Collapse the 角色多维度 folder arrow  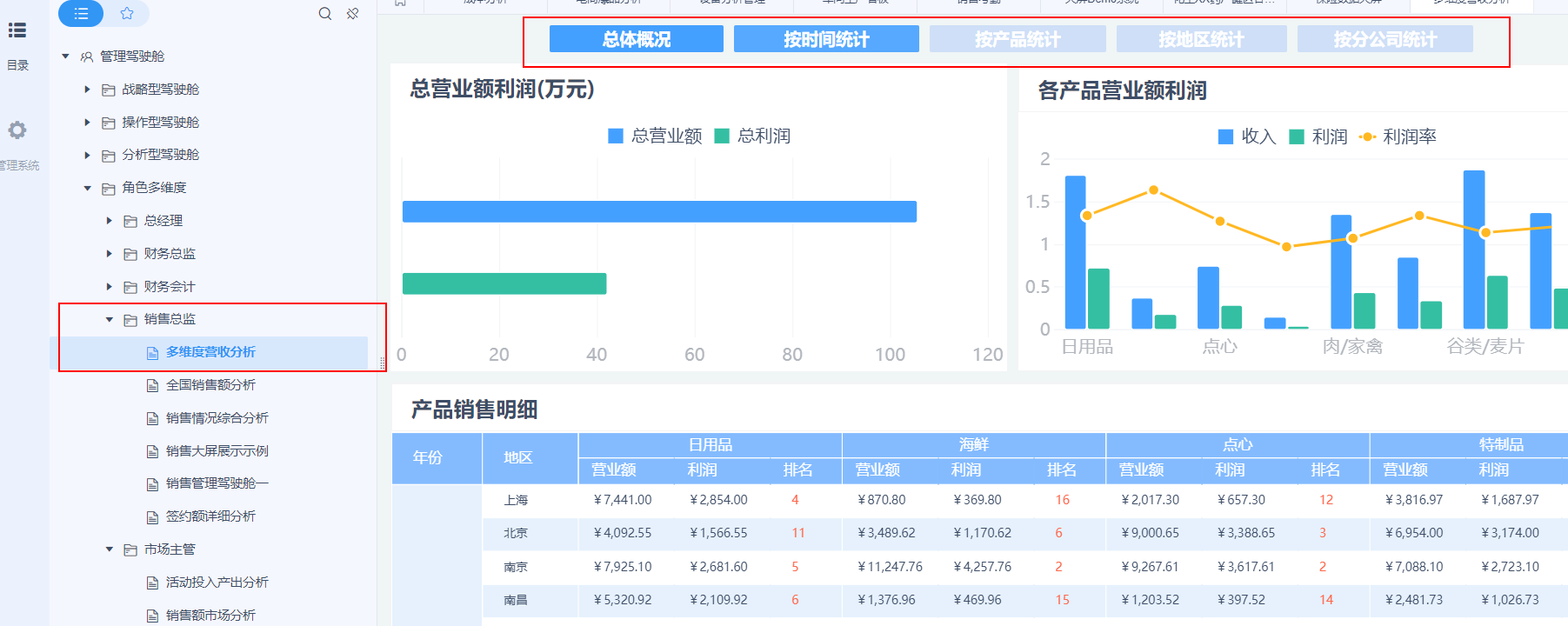[87, 188]
